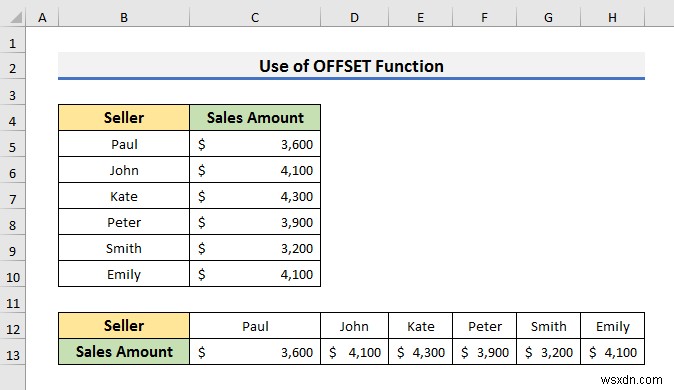The height and width of the screenshot is (390, 674).
Task: Select the Smith cell in row 12
Action: coord(548,326)
